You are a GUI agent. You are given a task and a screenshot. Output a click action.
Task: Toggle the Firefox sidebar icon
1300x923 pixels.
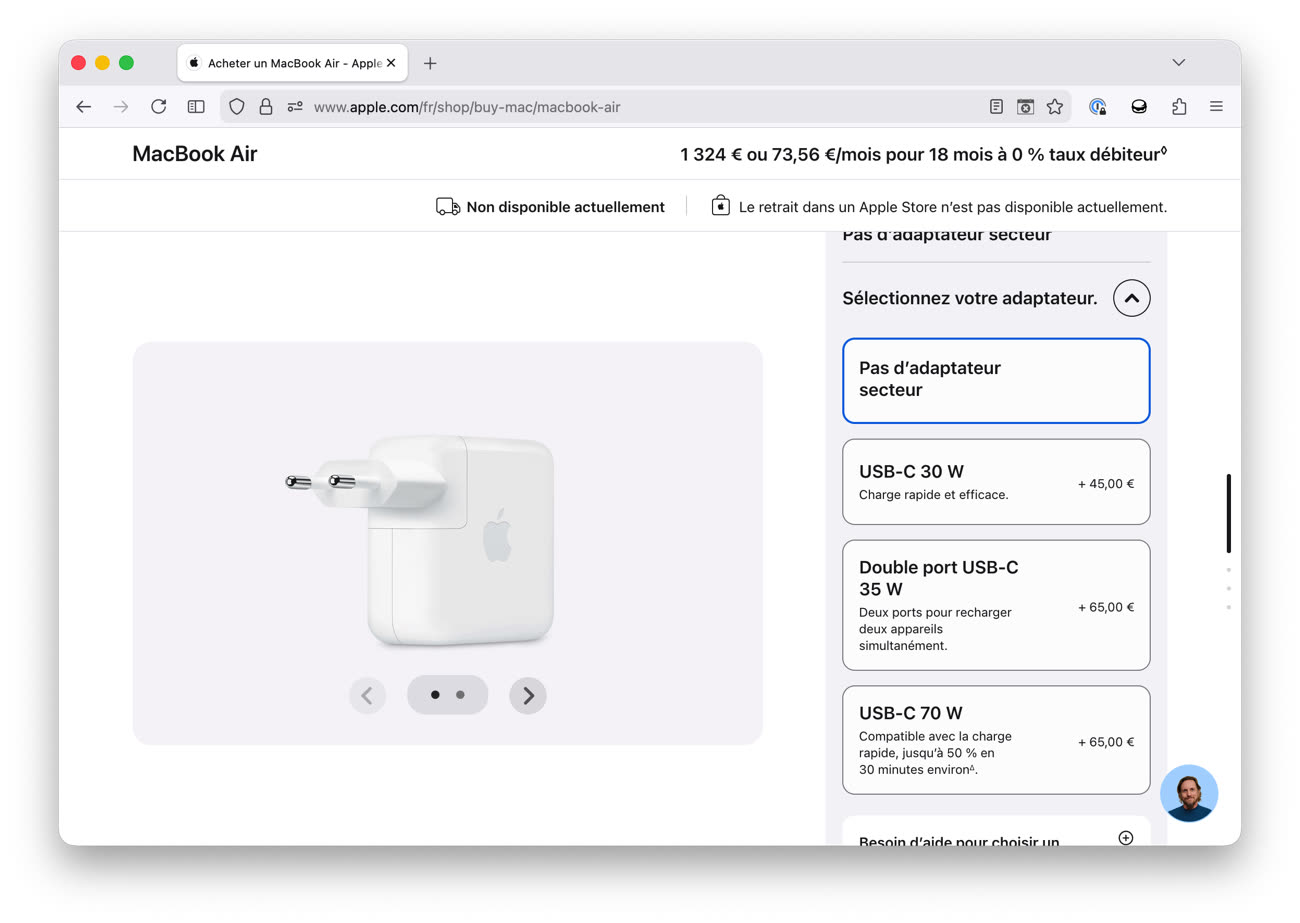(x=196, y=107)
